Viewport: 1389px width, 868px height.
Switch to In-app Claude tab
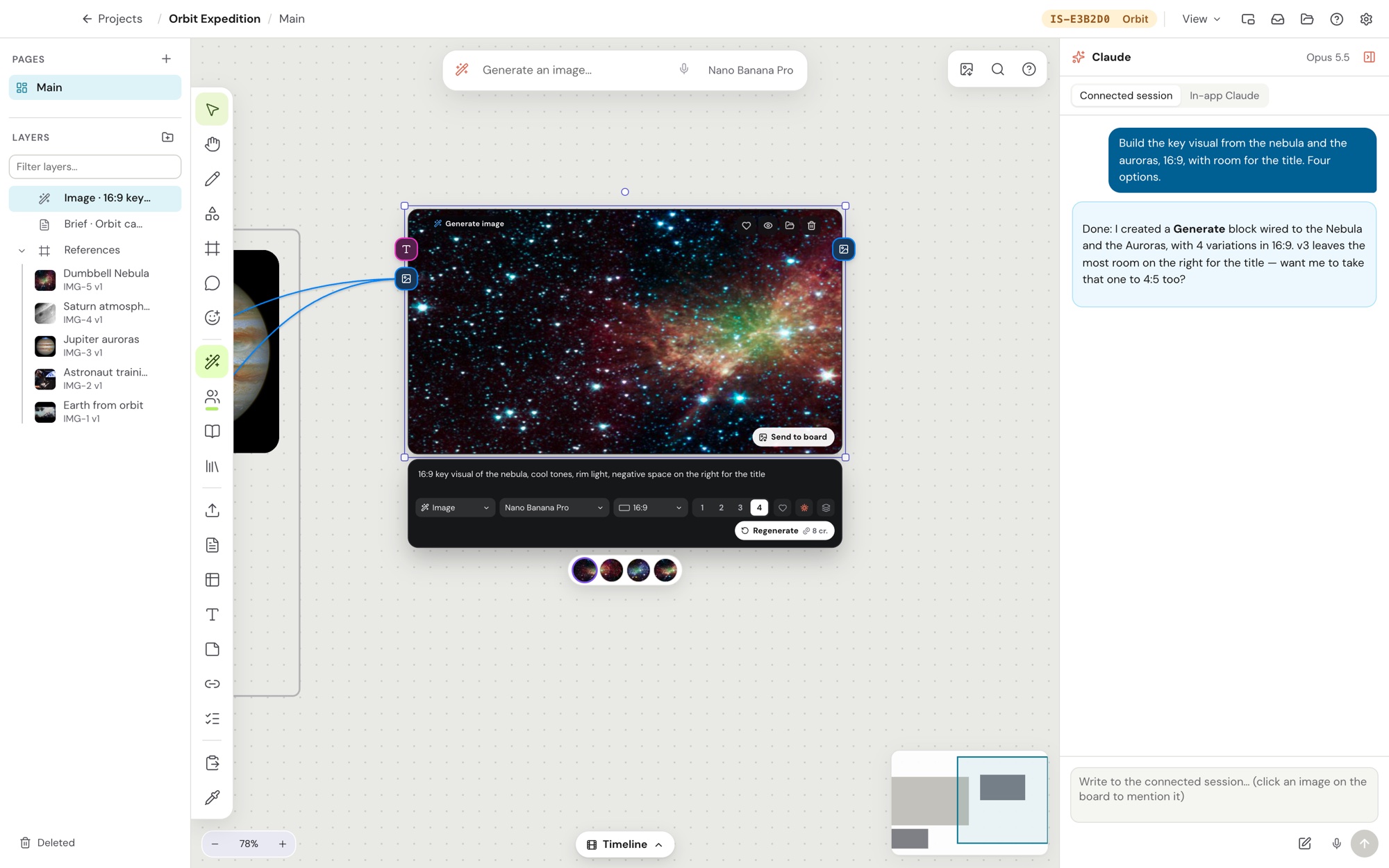click(1224, 96)
